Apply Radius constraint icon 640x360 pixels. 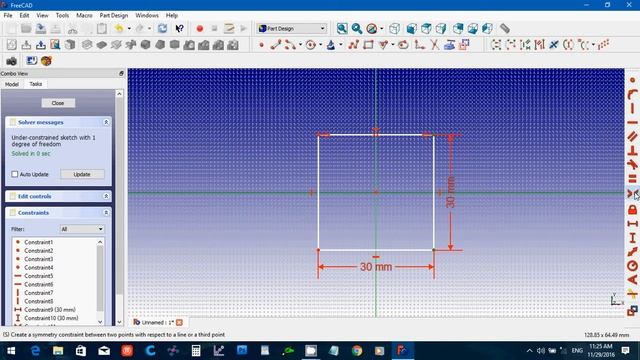[632, 265]
